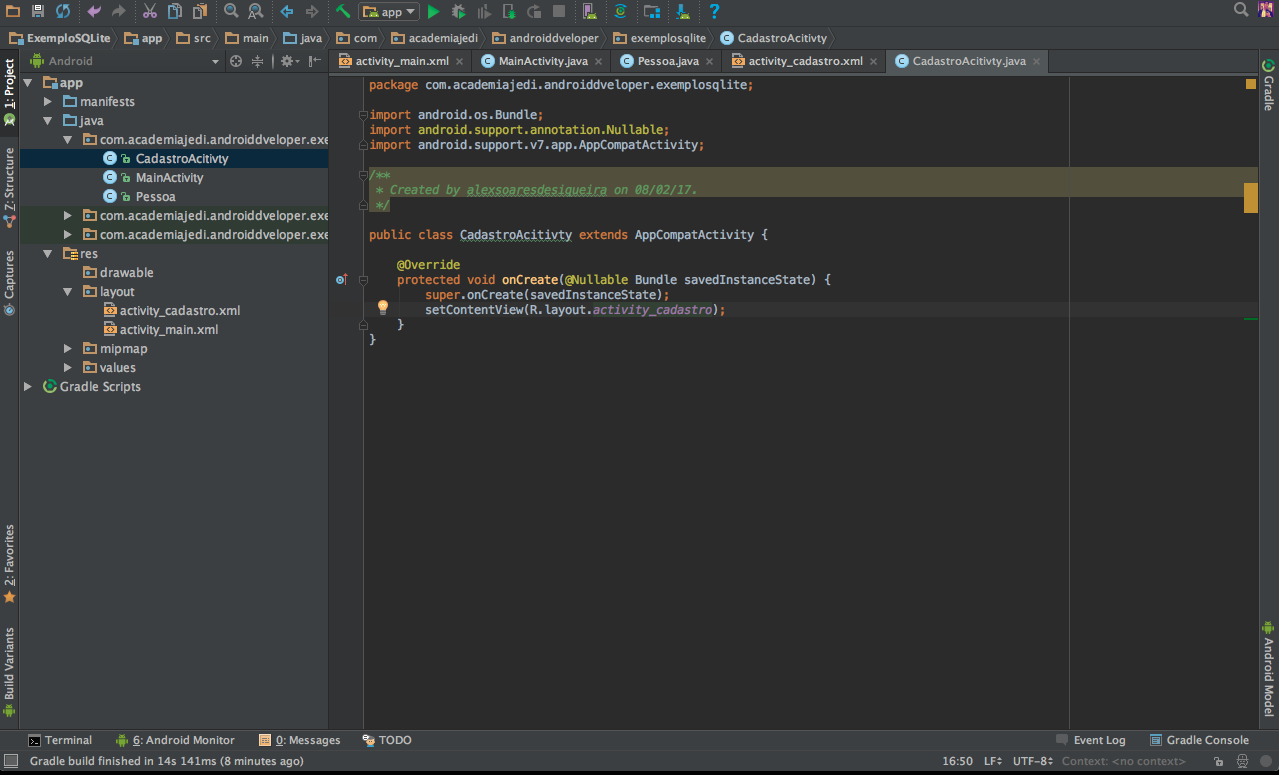Open the app run configuration dropdown

[x=389, y=12]
